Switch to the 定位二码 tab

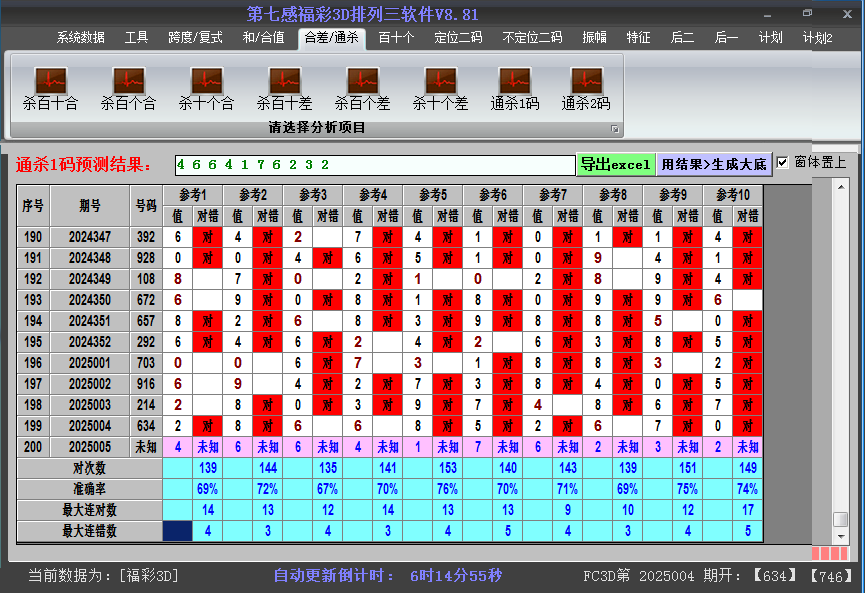coord(458,38)
